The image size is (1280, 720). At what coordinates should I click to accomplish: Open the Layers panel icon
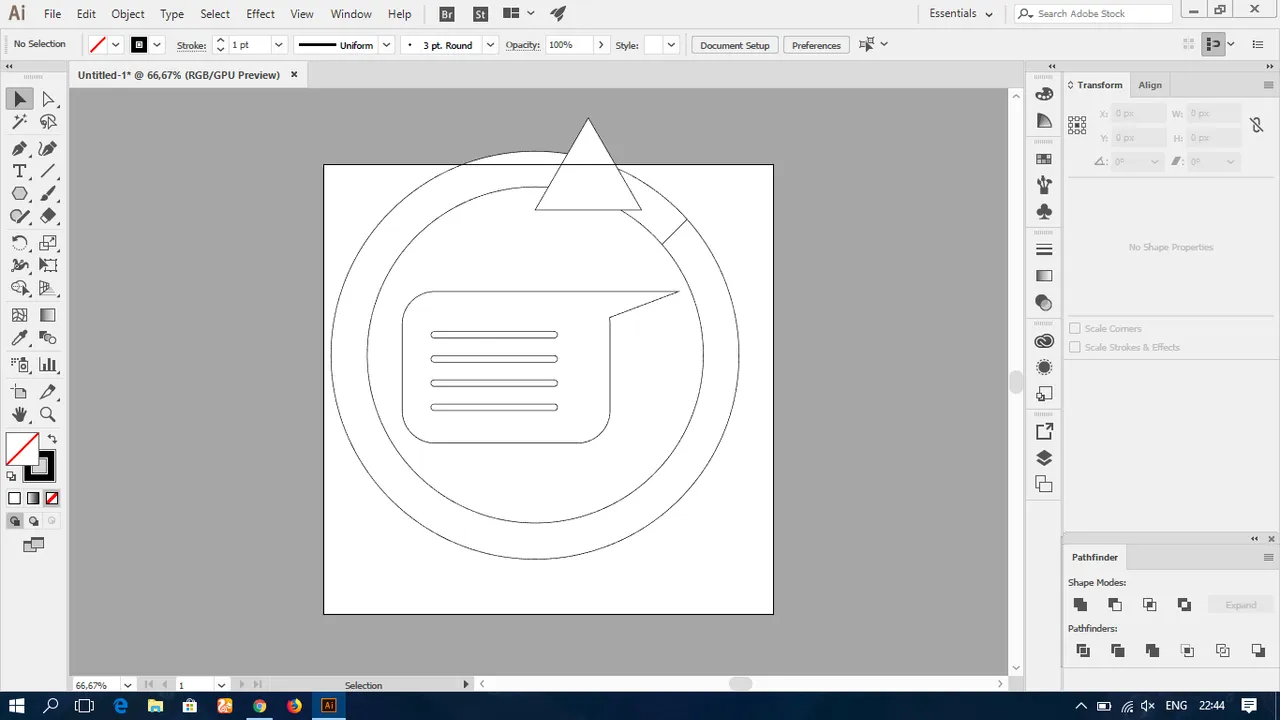click(x=1044, y=458)
